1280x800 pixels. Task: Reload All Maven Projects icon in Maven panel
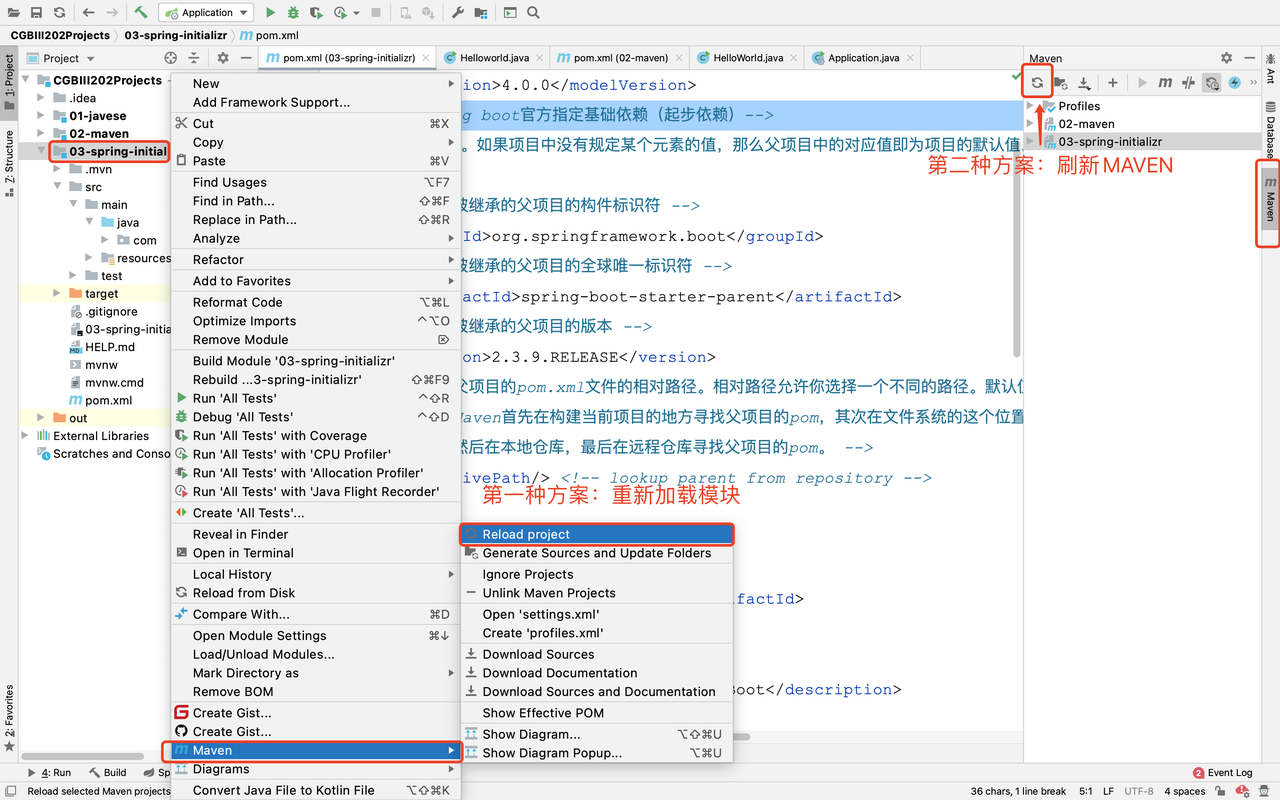(x=1037, y=83)
